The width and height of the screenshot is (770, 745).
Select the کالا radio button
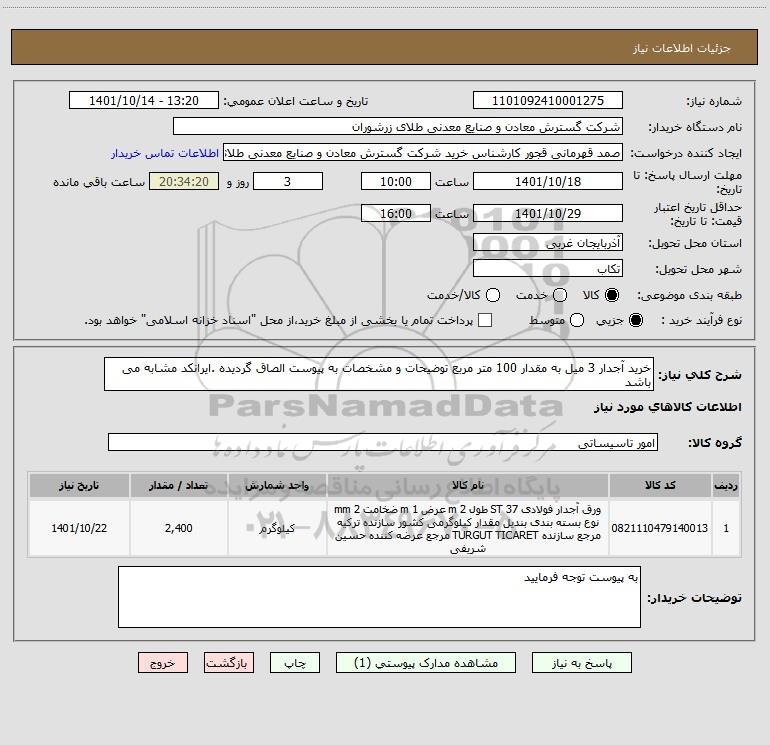tap(612, 295)
